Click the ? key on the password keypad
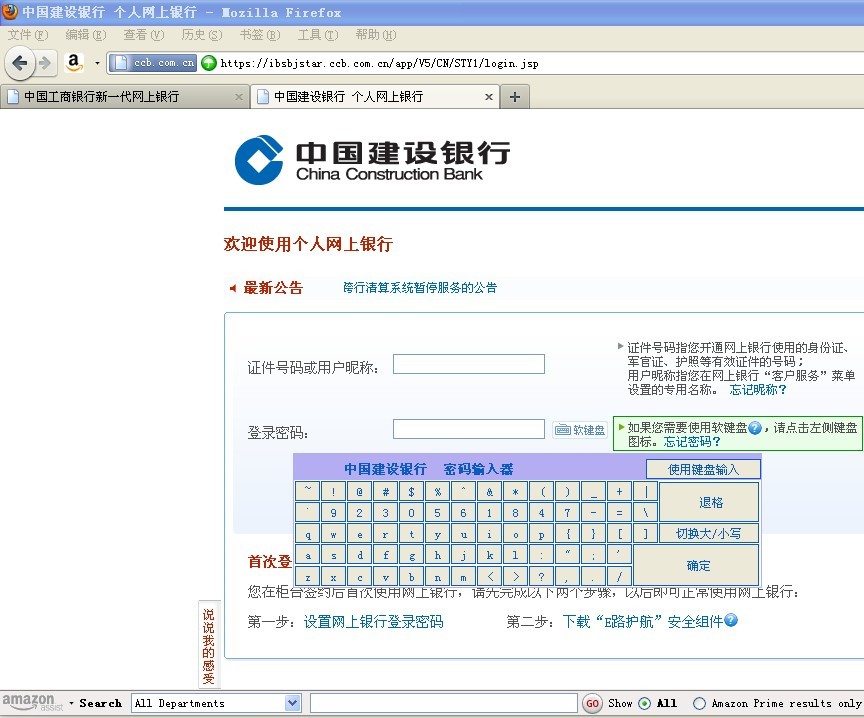Screen dimensions: 864x718 [542, 576]
